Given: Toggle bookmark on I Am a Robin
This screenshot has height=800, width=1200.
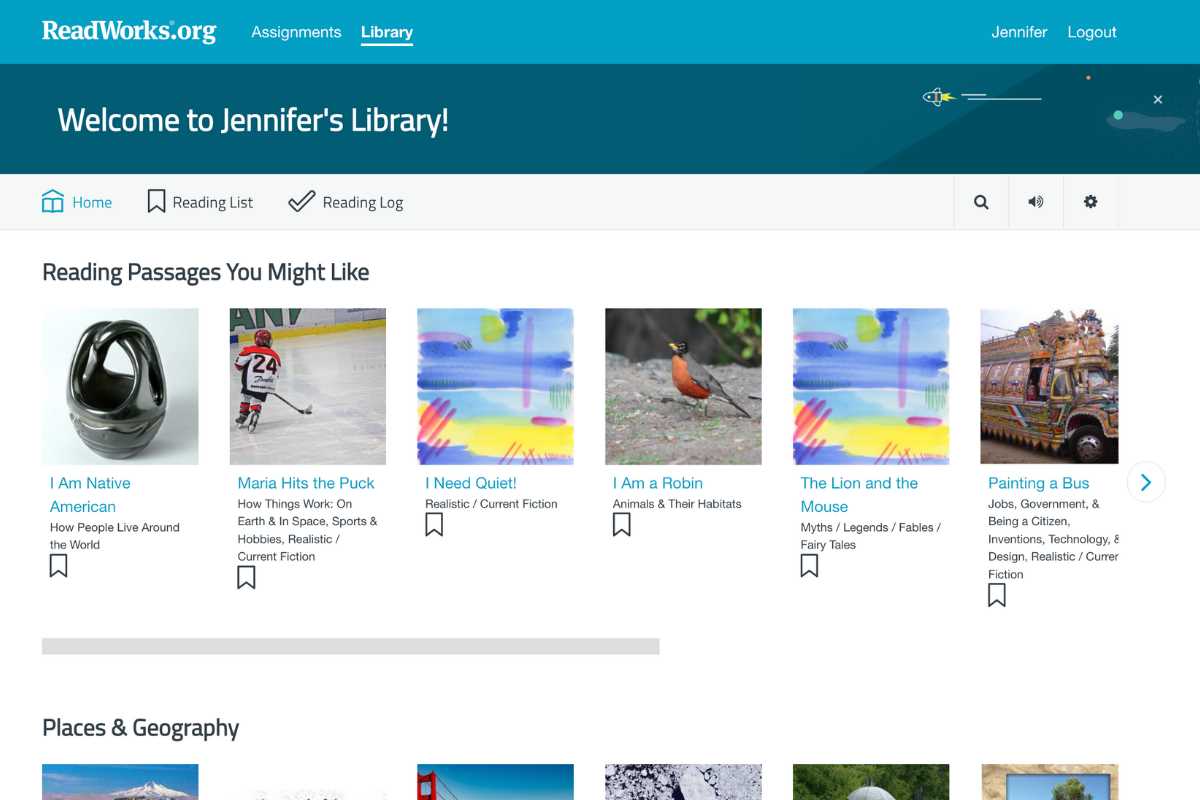Looking at the screenshot, I should coord(622,524).
